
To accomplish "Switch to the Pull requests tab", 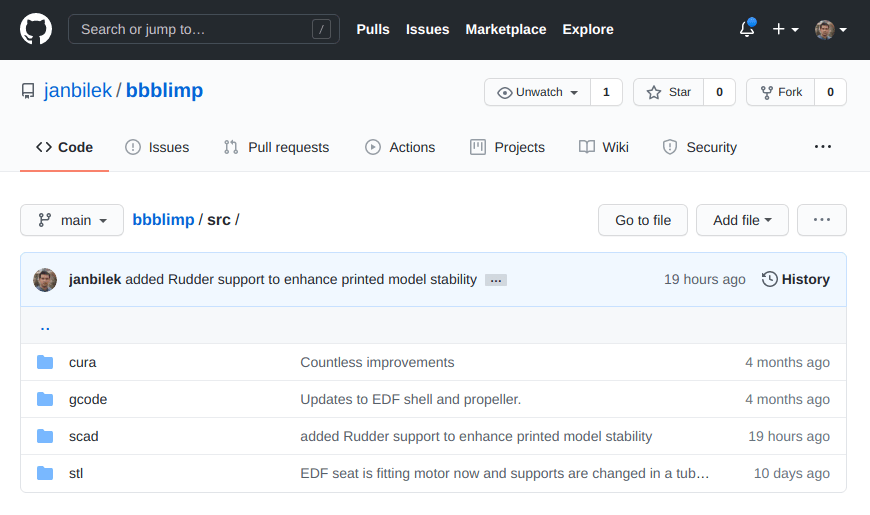I will pyautogui.click(x=276, y=147).
